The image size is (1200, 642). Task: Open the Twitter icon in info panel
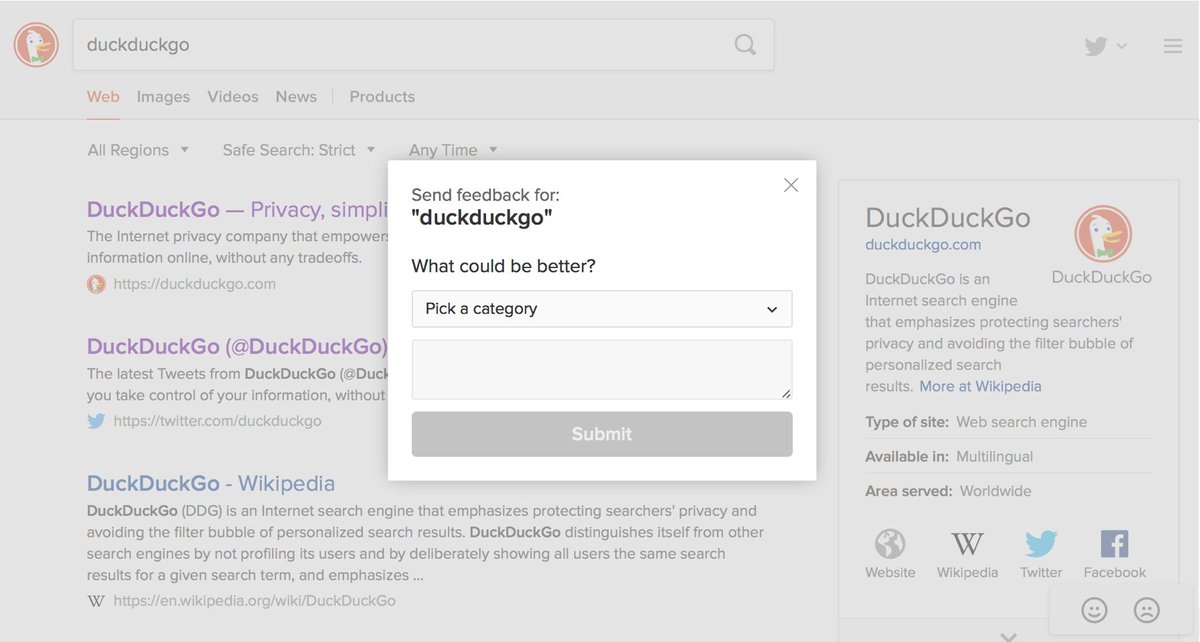(1041, 544)
